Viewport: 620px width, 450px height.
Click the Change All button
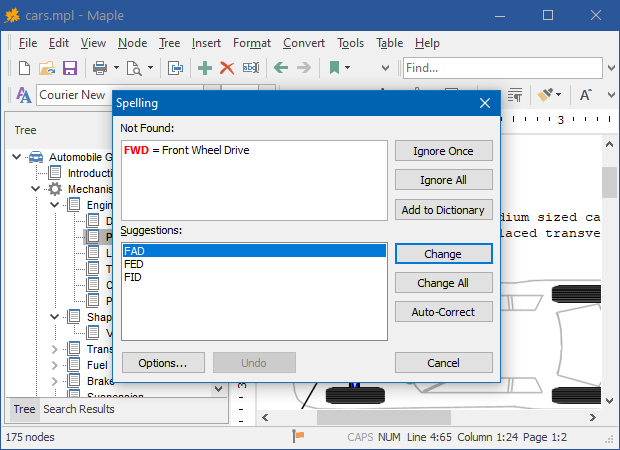pyautogui.click(x=443, y=283)
